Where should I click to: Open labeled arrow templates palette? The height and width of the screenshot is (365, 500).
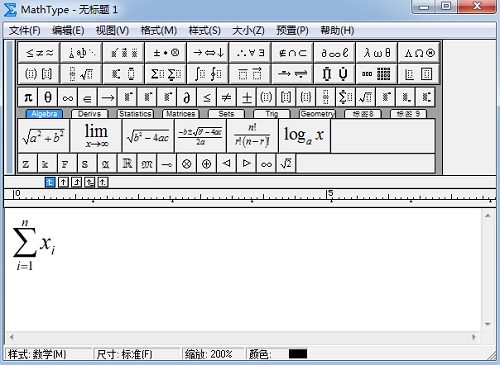click(292, 74)
